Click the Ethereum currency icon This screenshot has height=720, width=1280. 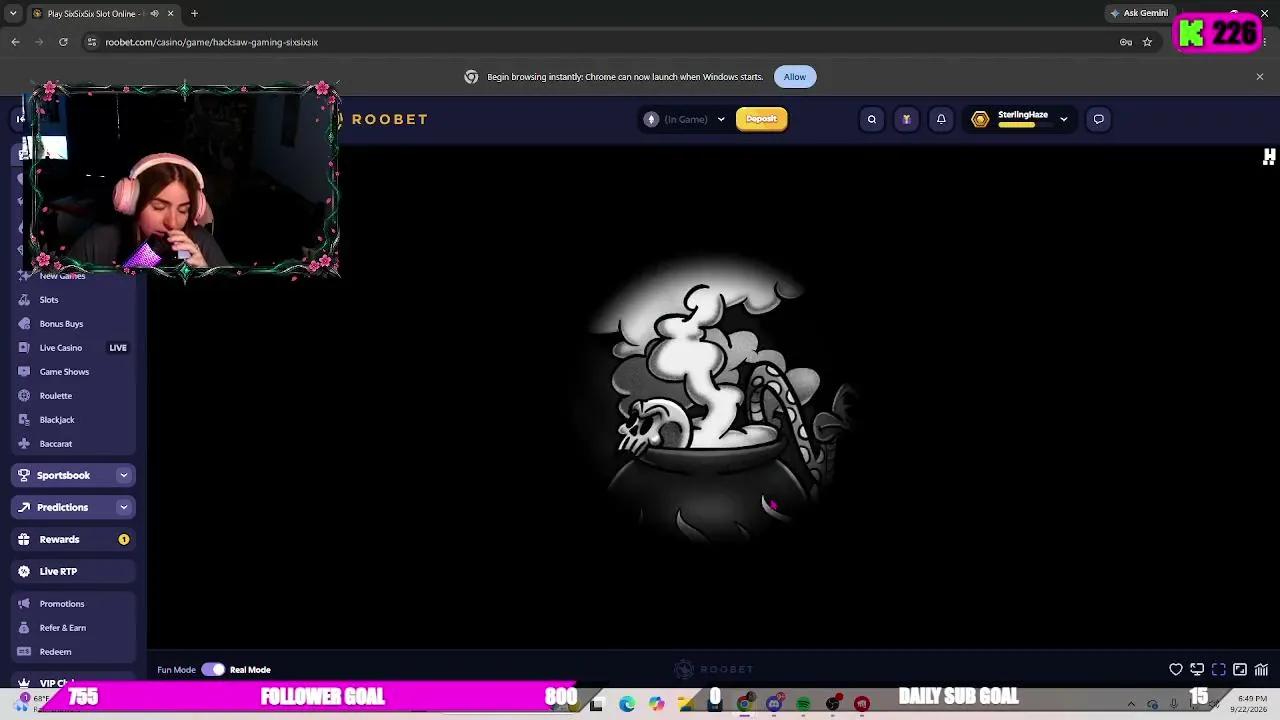coord(652,119)
